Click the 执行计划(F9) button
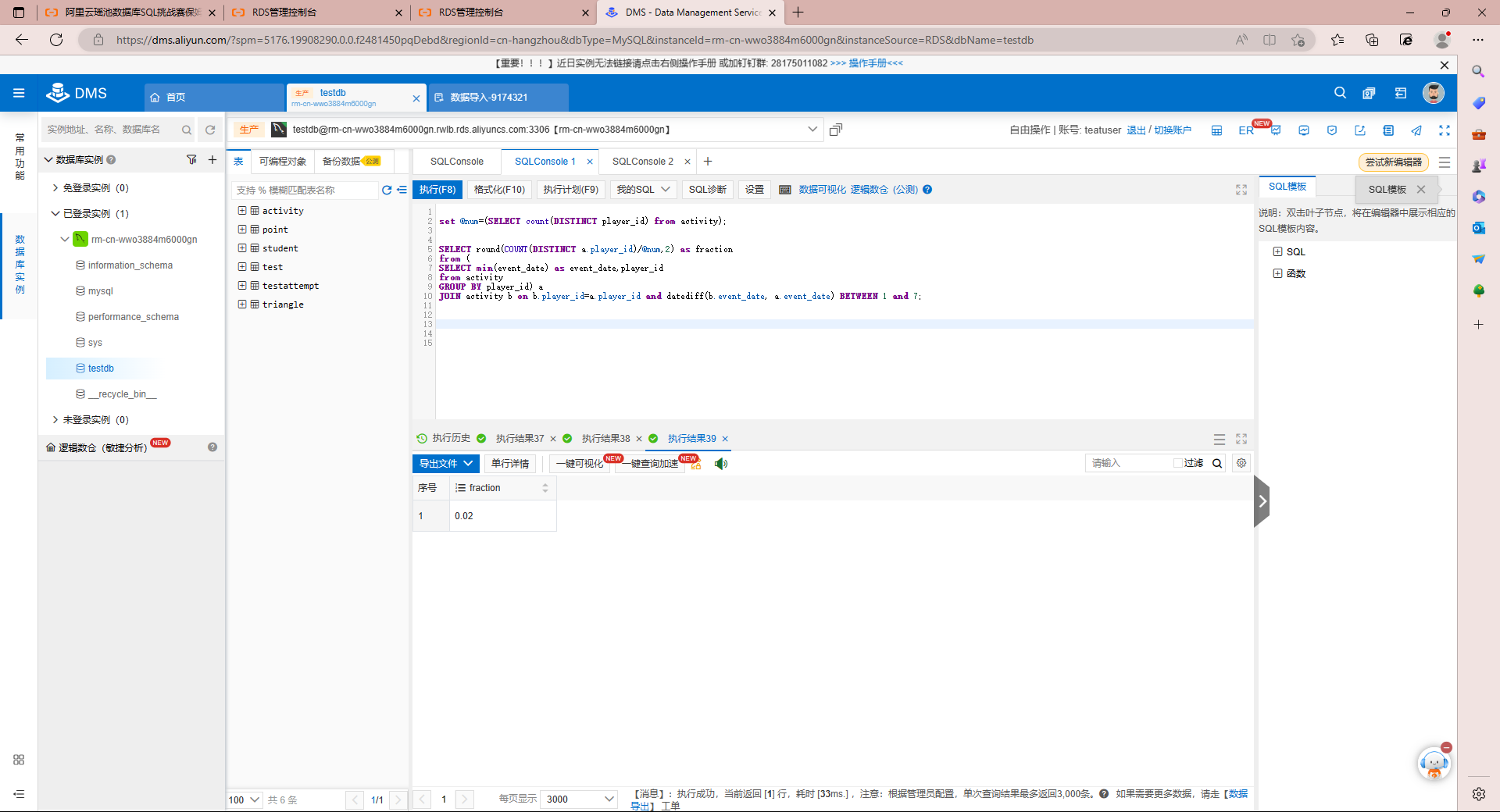This screenshot has height=812, width=1500. click(x=570, y=190)
